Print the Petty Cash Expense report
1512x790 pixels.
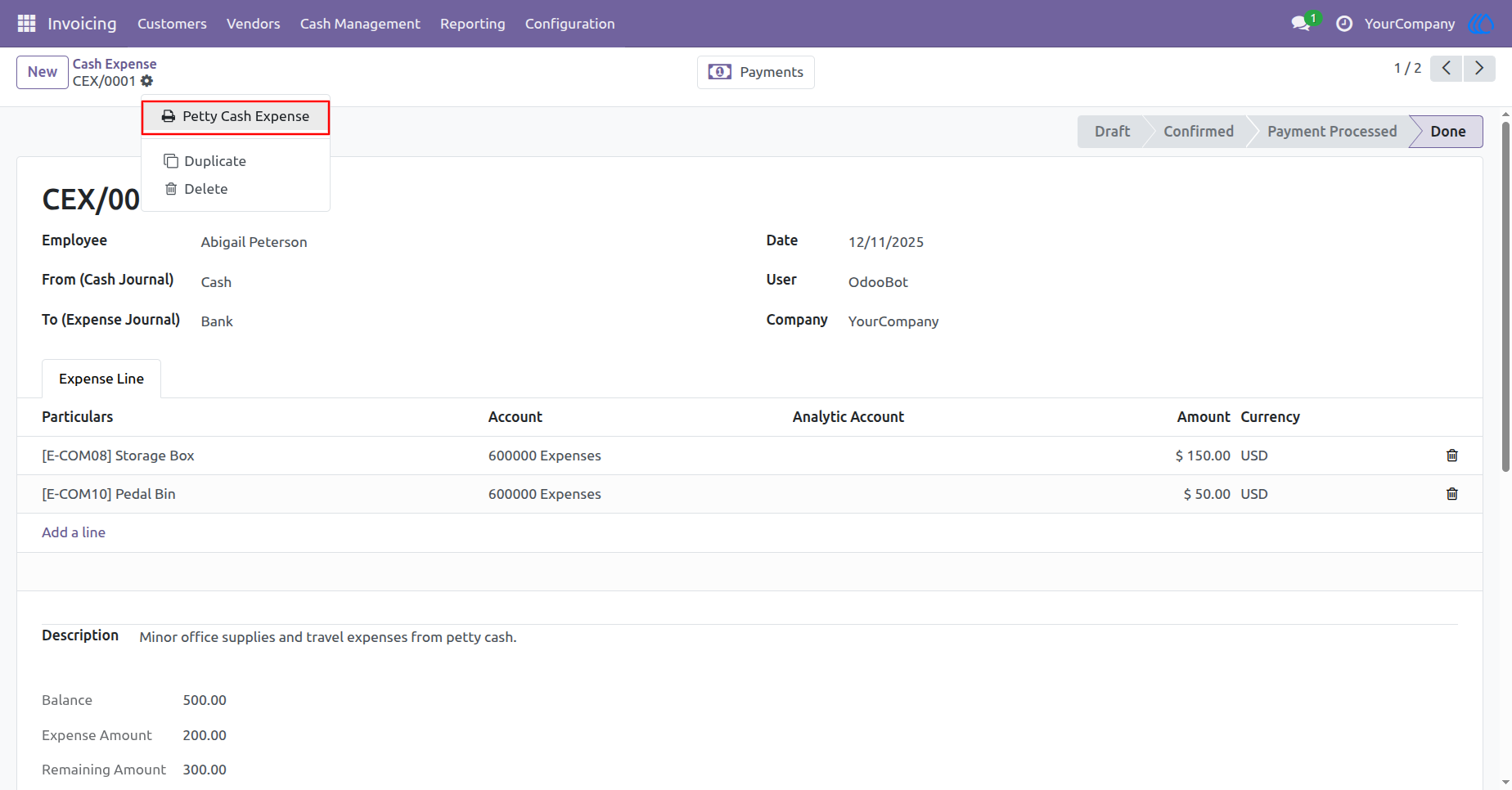pyautogui.click(x=236, y=117)
